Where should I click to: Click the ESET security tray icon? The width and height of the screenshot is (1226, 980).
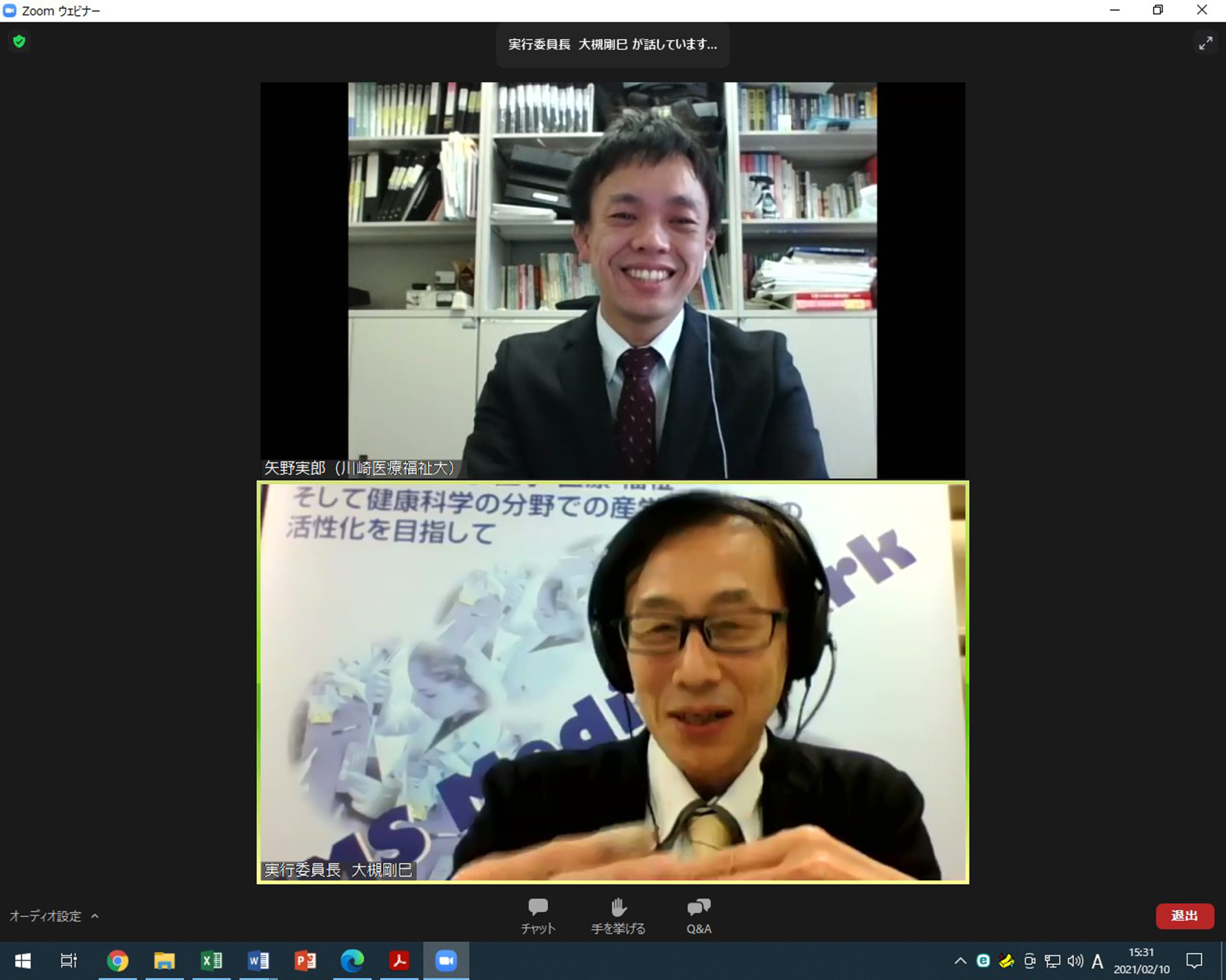pyautogui.click(x=983, y=961)
